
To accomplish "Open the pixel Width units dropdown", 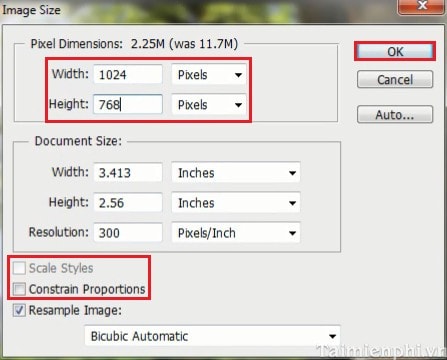I will coord(209,75).
